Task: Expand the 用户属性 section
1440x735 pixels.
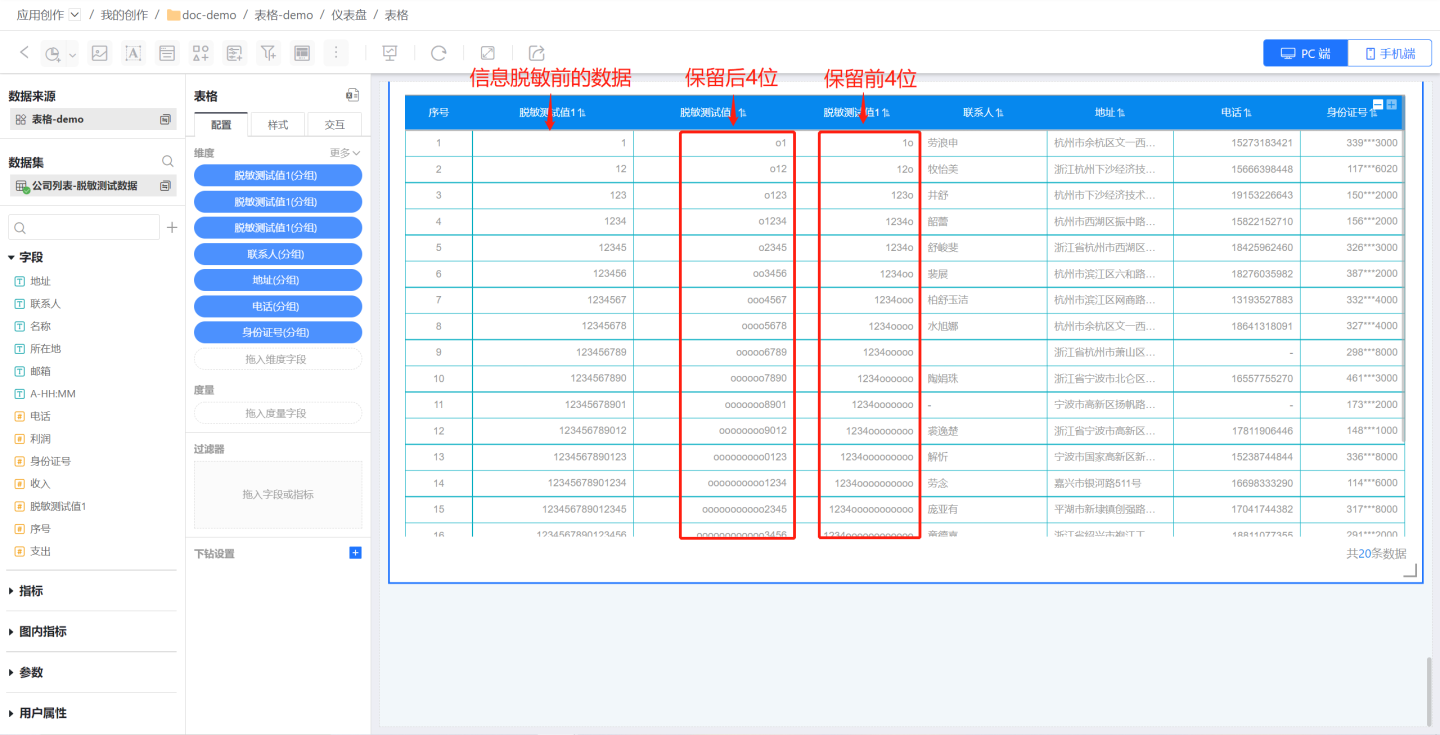Action: (x=42, y=713)
